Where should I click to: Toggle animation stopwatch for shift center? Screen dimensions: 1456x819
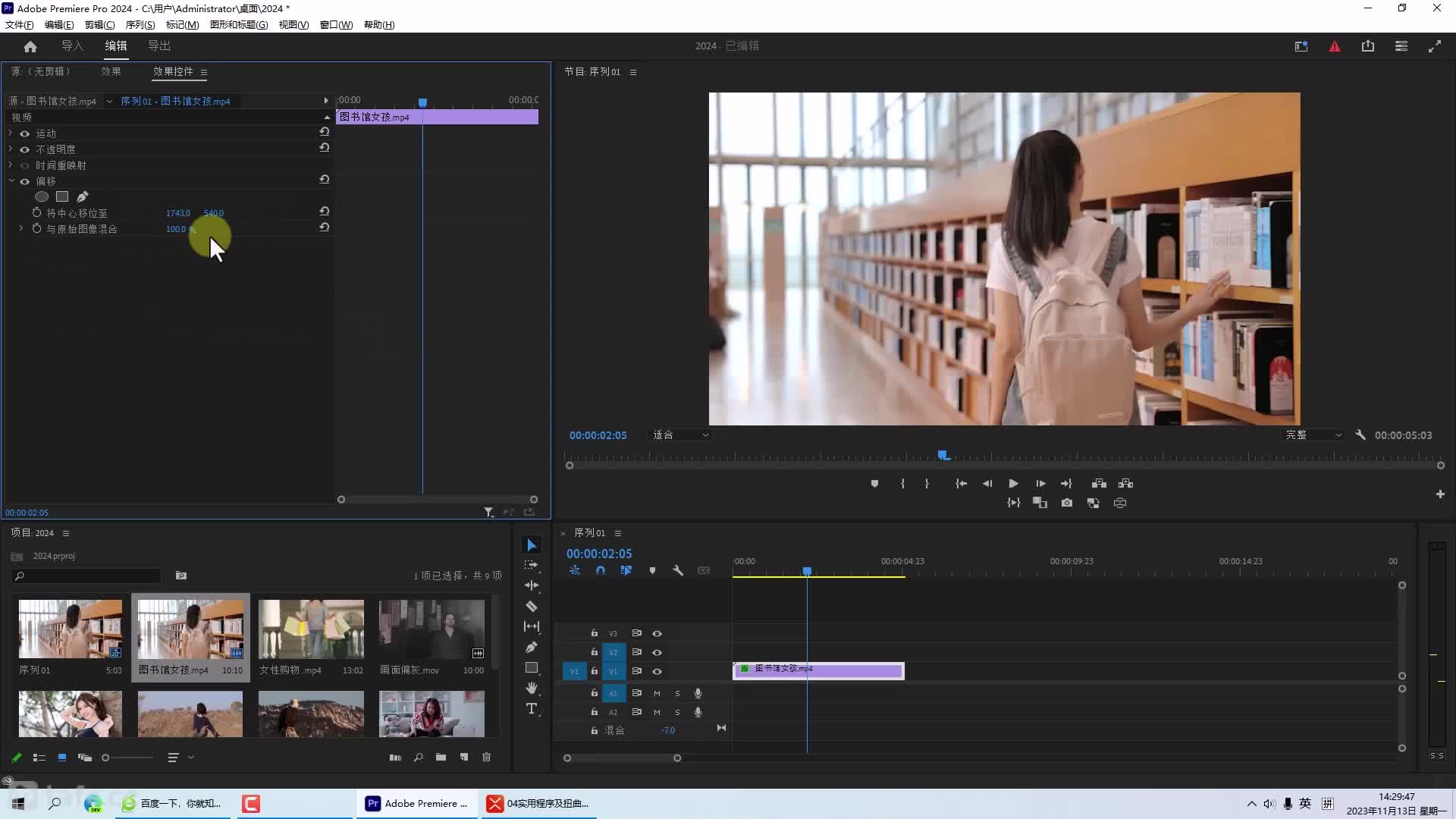(x=36, y=213)
